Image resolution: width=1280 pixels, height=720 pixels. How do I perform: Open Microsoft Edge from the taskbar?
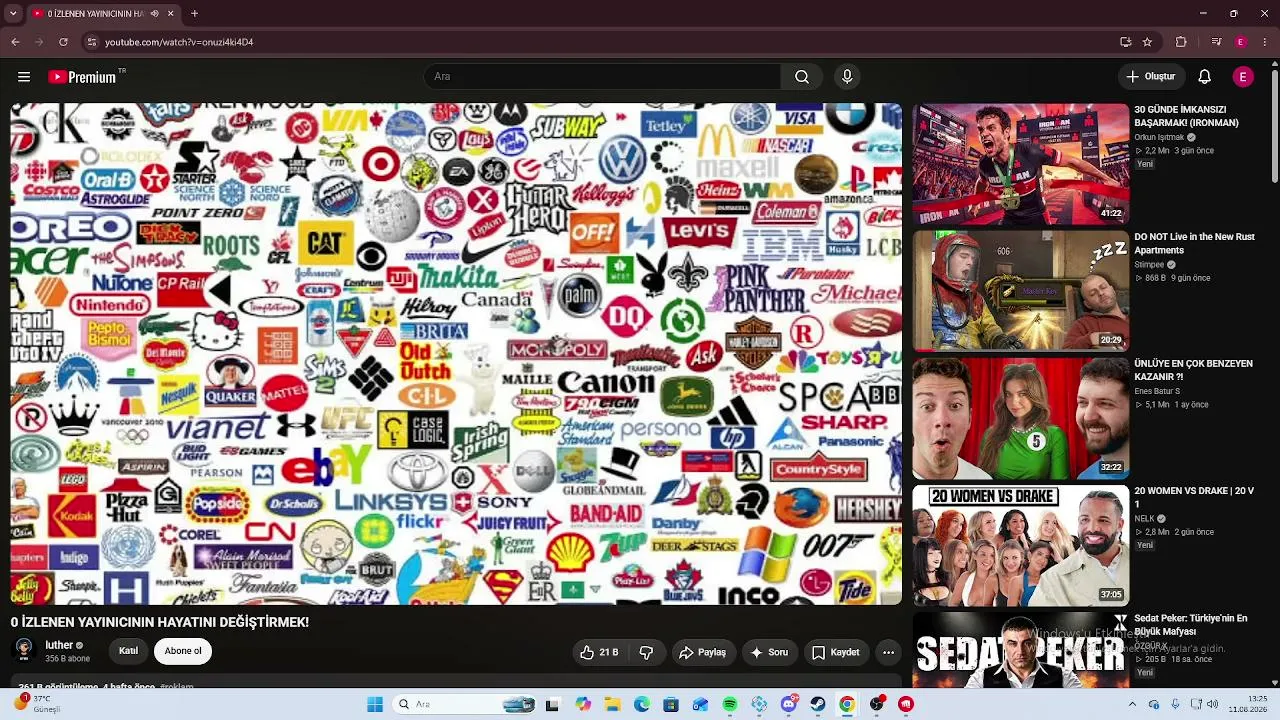642,704
